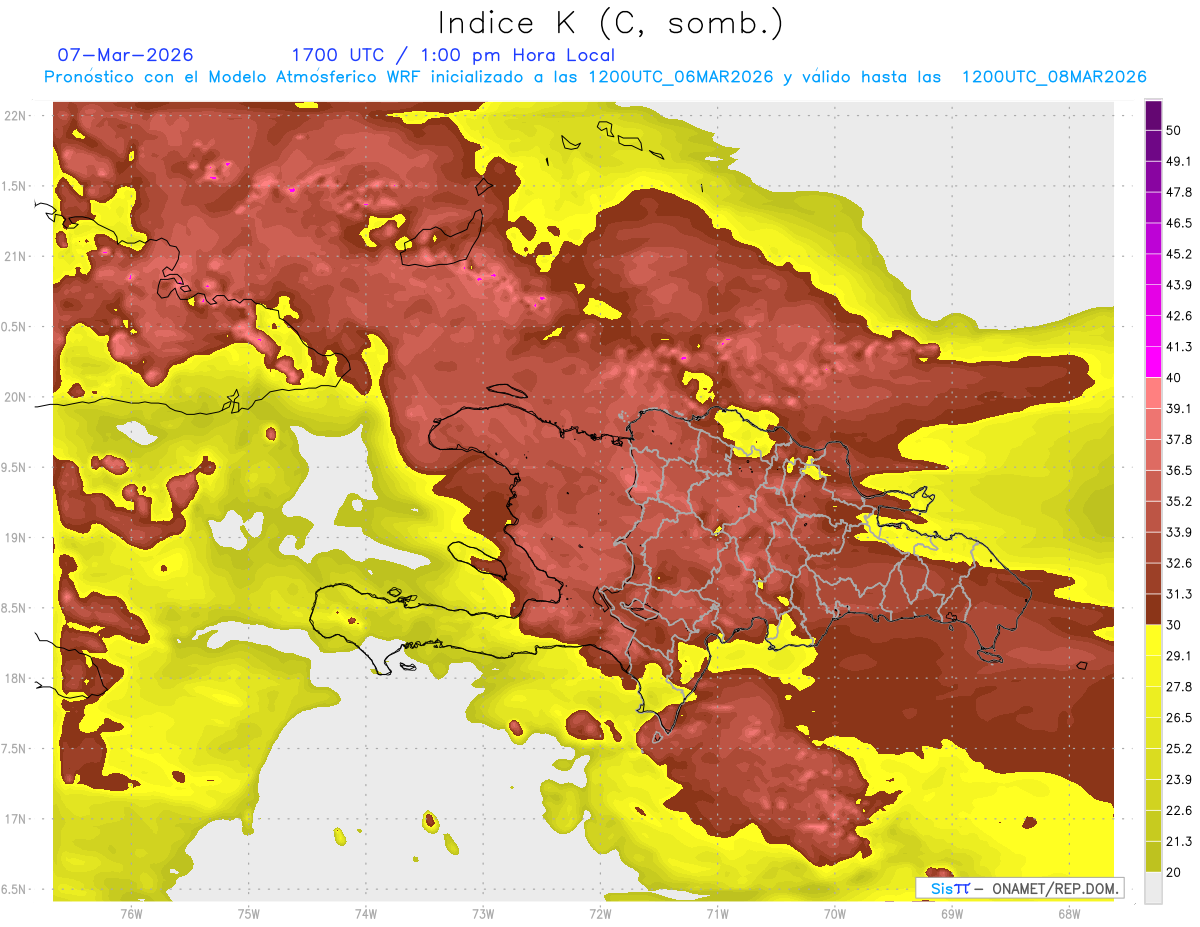Click the gray swatch below the 20 mark
1200x927 pixels.
point(1153,887)
